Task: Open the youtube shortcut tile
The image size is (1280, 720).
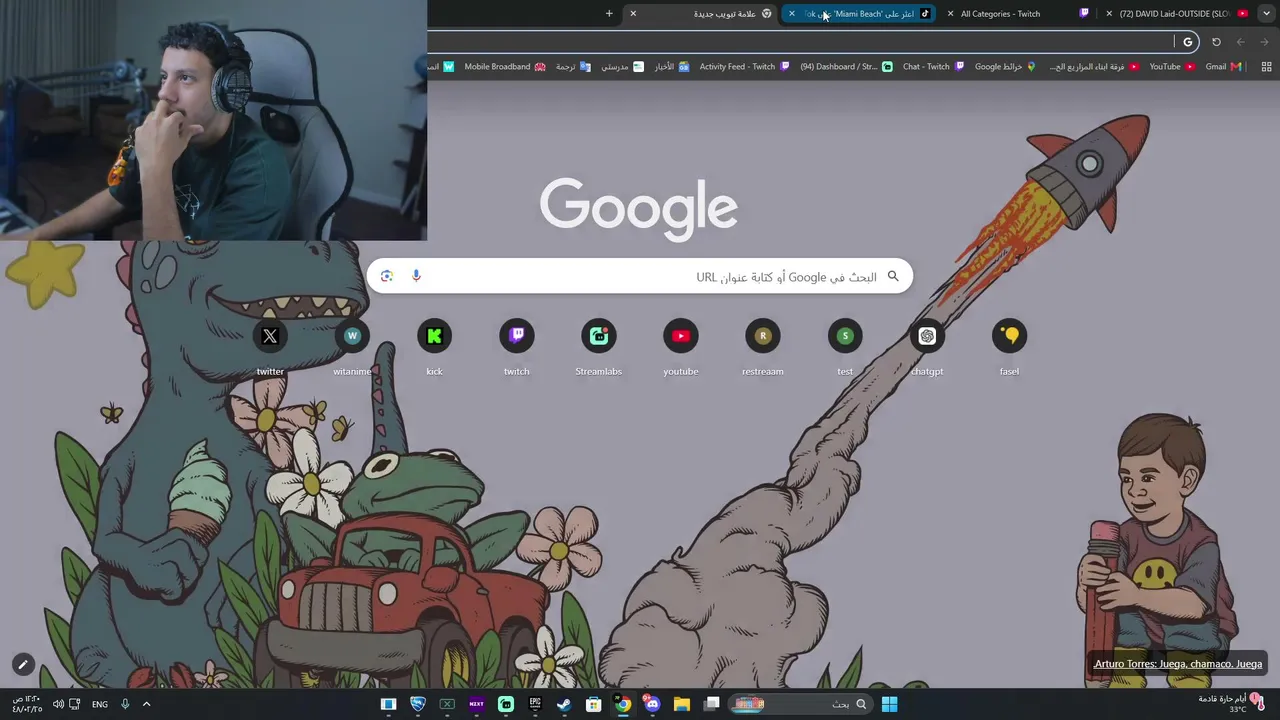Action: [x=681, y=348]
